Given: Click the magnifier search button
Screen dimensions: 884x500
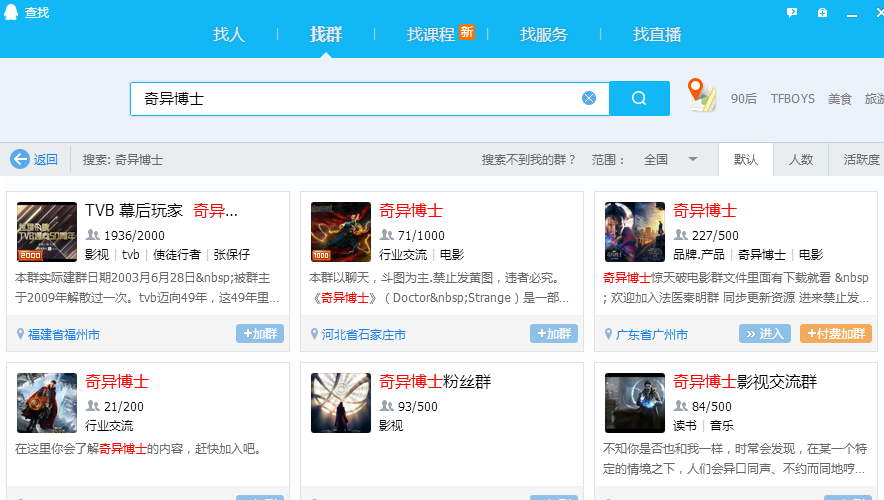Looking at the screenshot, I should (639, 98).
